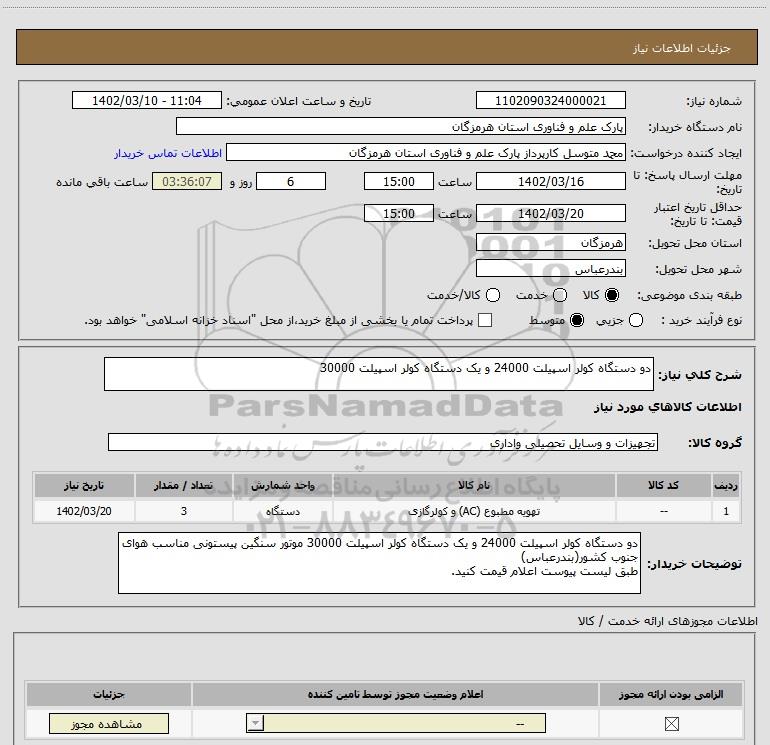The height and width of the screenshot is (745, 770).
Task: Select the متوسط purchase type radio
Action: (577, 320)
